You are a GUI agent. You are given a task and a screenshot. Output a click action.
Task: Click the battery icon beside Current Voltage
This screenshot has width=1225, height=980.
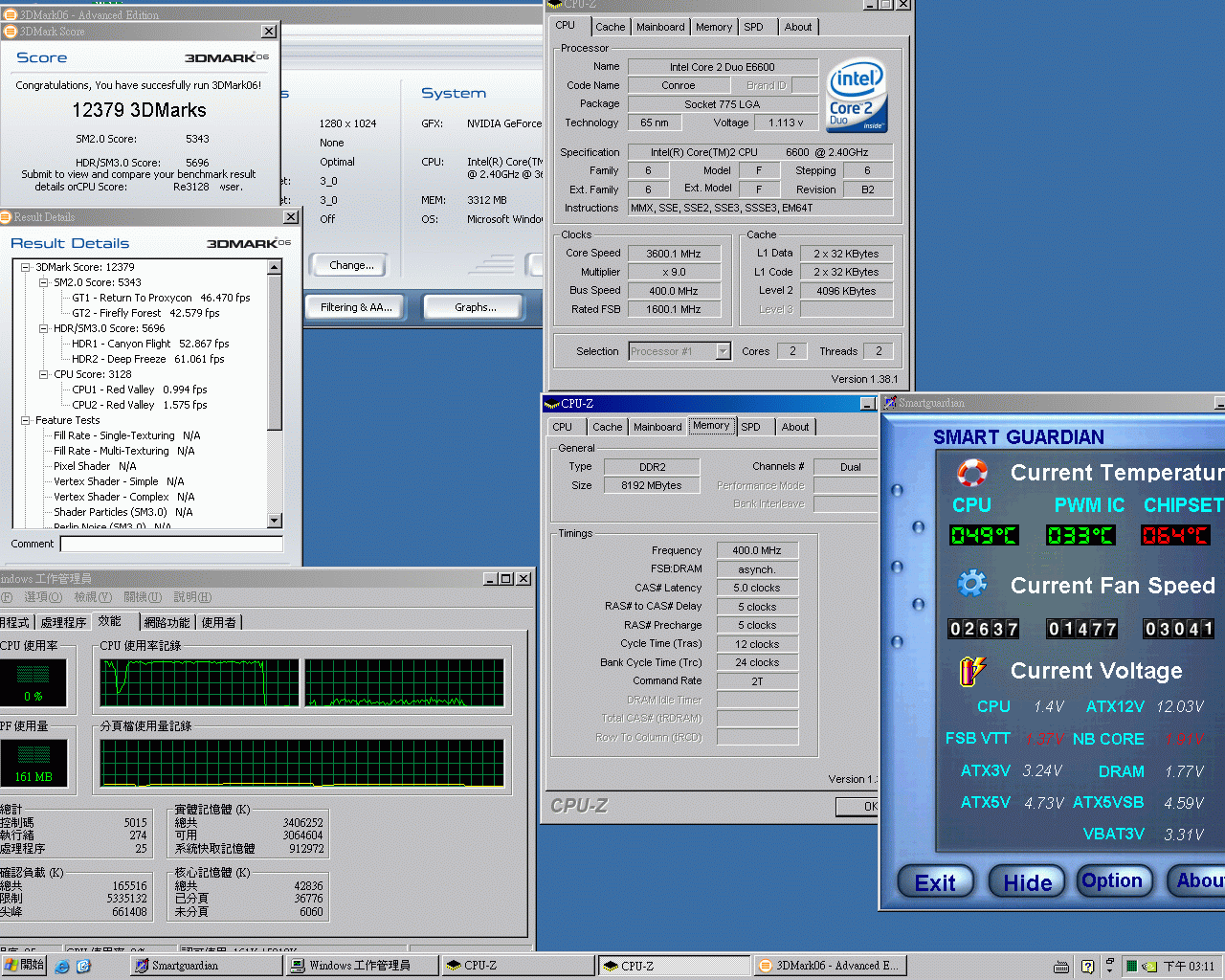coord(971,671)
